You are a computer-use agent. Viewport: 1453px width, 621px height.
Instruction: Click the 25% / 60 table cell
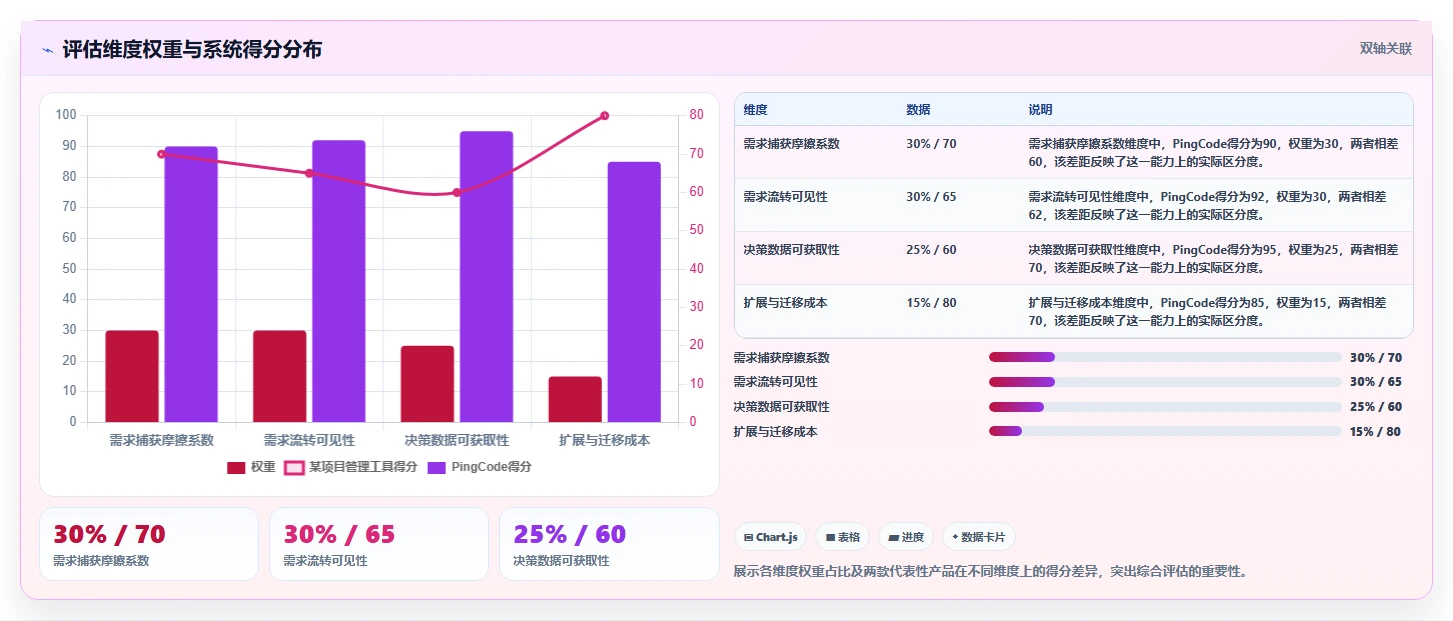coord(931,250)
